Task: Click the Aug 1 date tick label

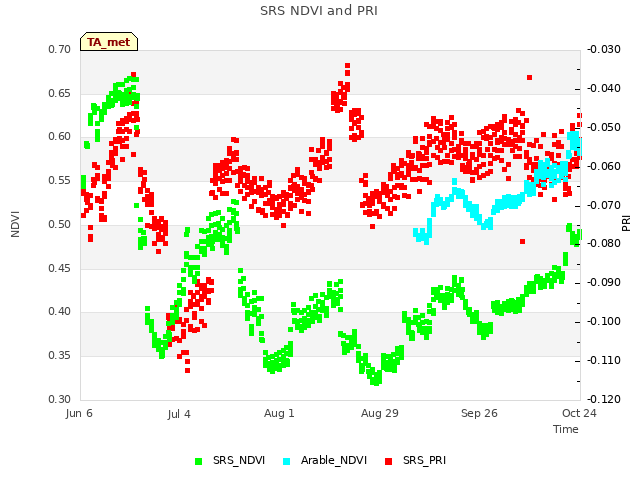Action: click(x=279, y=413)
